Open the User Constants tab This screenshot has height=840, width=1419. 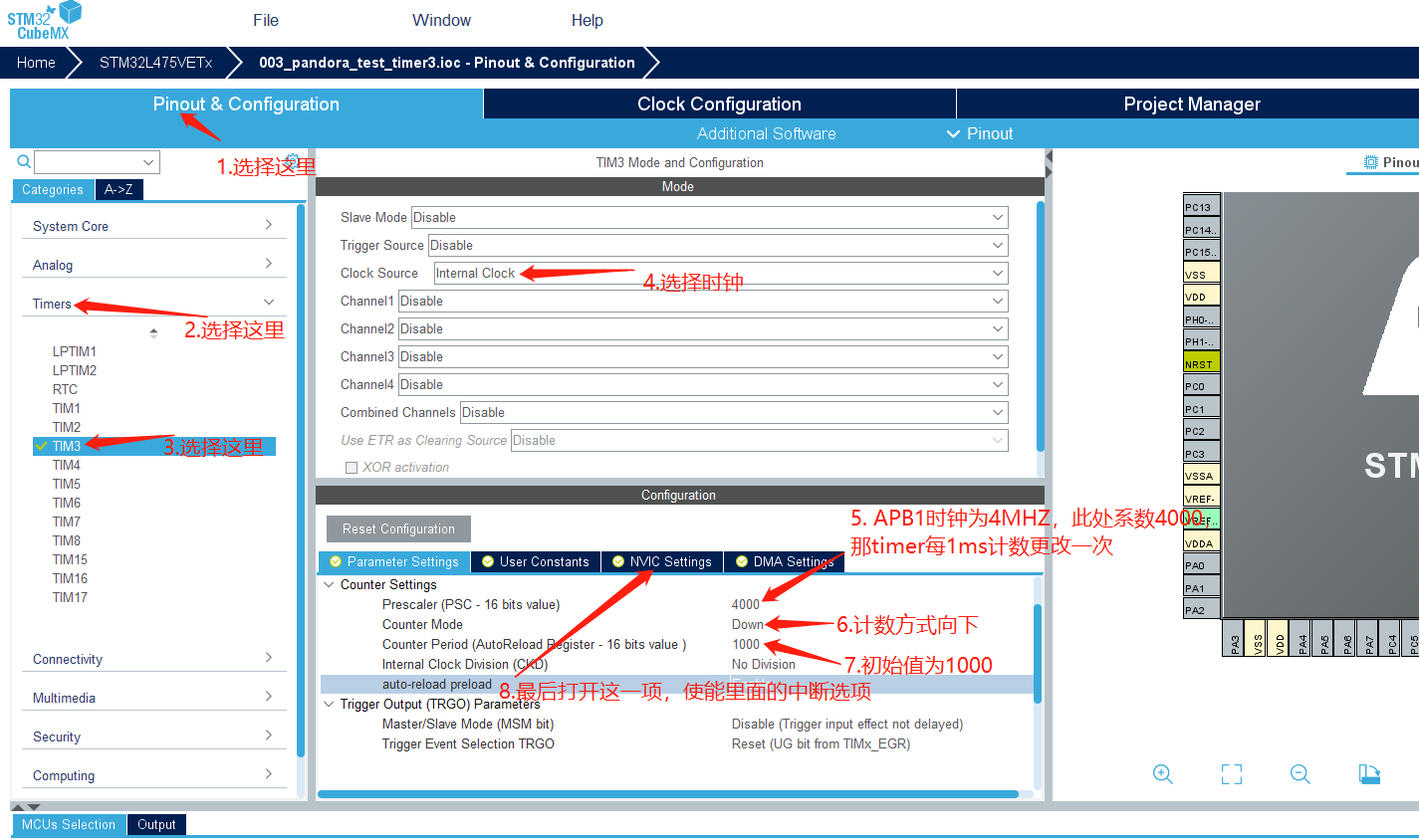536,562
